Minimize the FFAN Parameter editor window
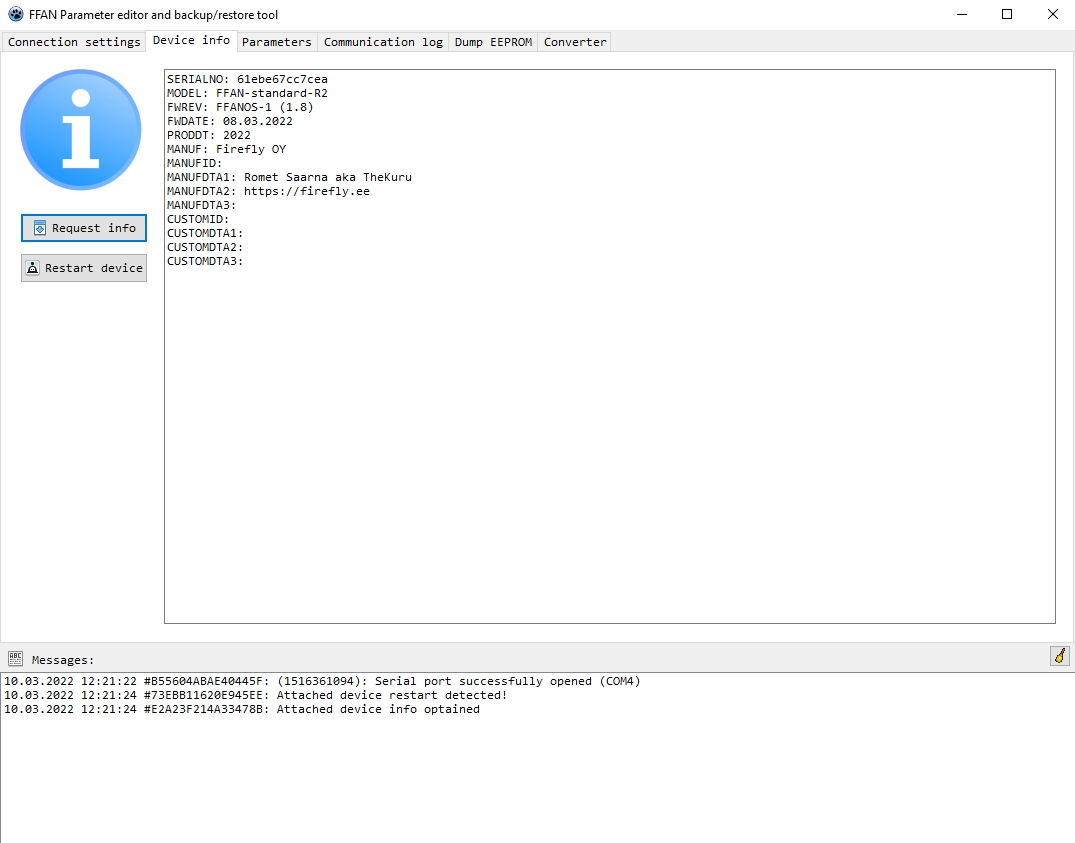Screen dimensions: 1075x843 coord(961,15)
